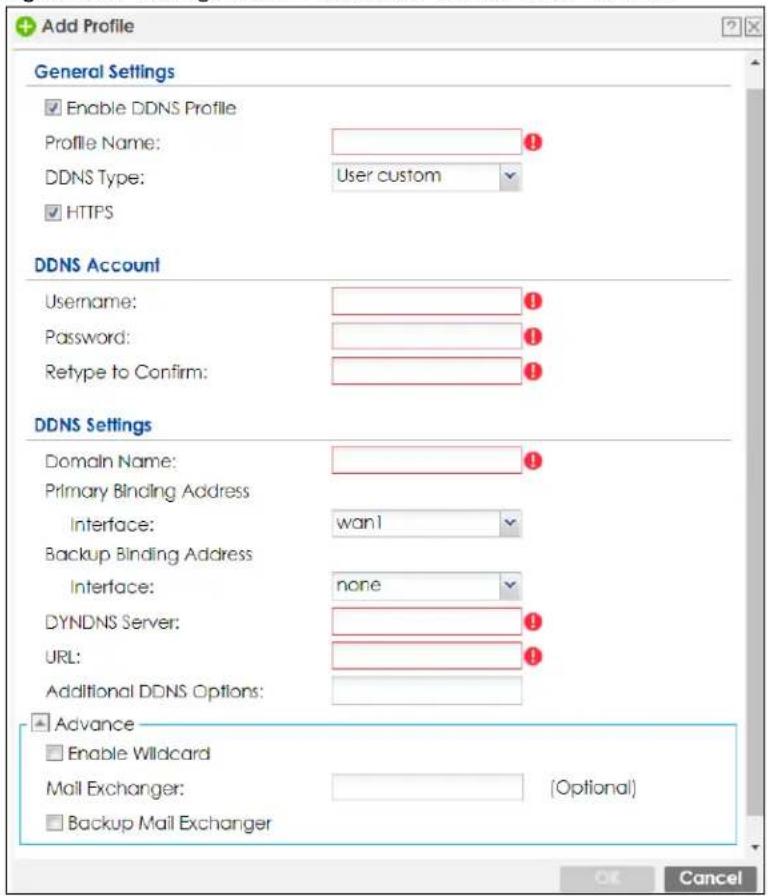Click the Username error indicator icon
Image resolution: width=768 pixels, height=896 pixels.
tap(533, 301)
